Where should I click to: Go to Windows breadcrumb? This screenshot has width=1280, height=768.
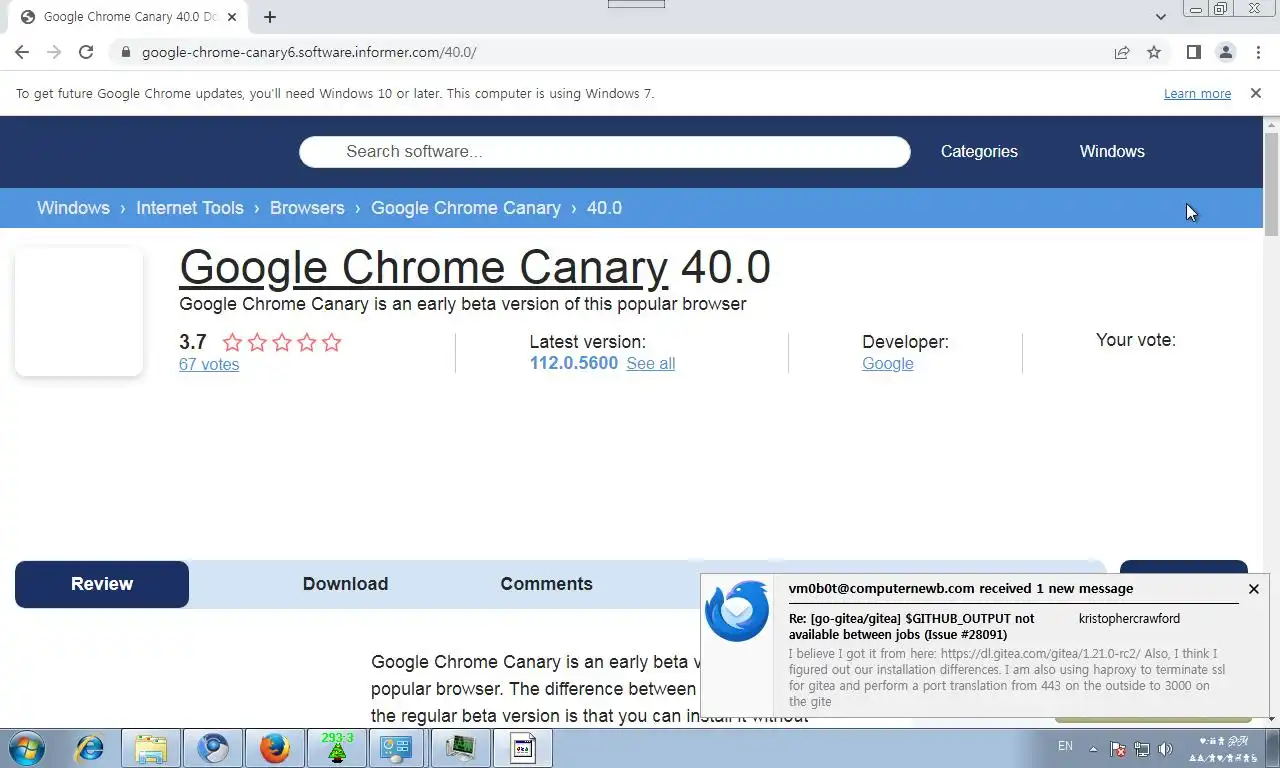[73, 208]
